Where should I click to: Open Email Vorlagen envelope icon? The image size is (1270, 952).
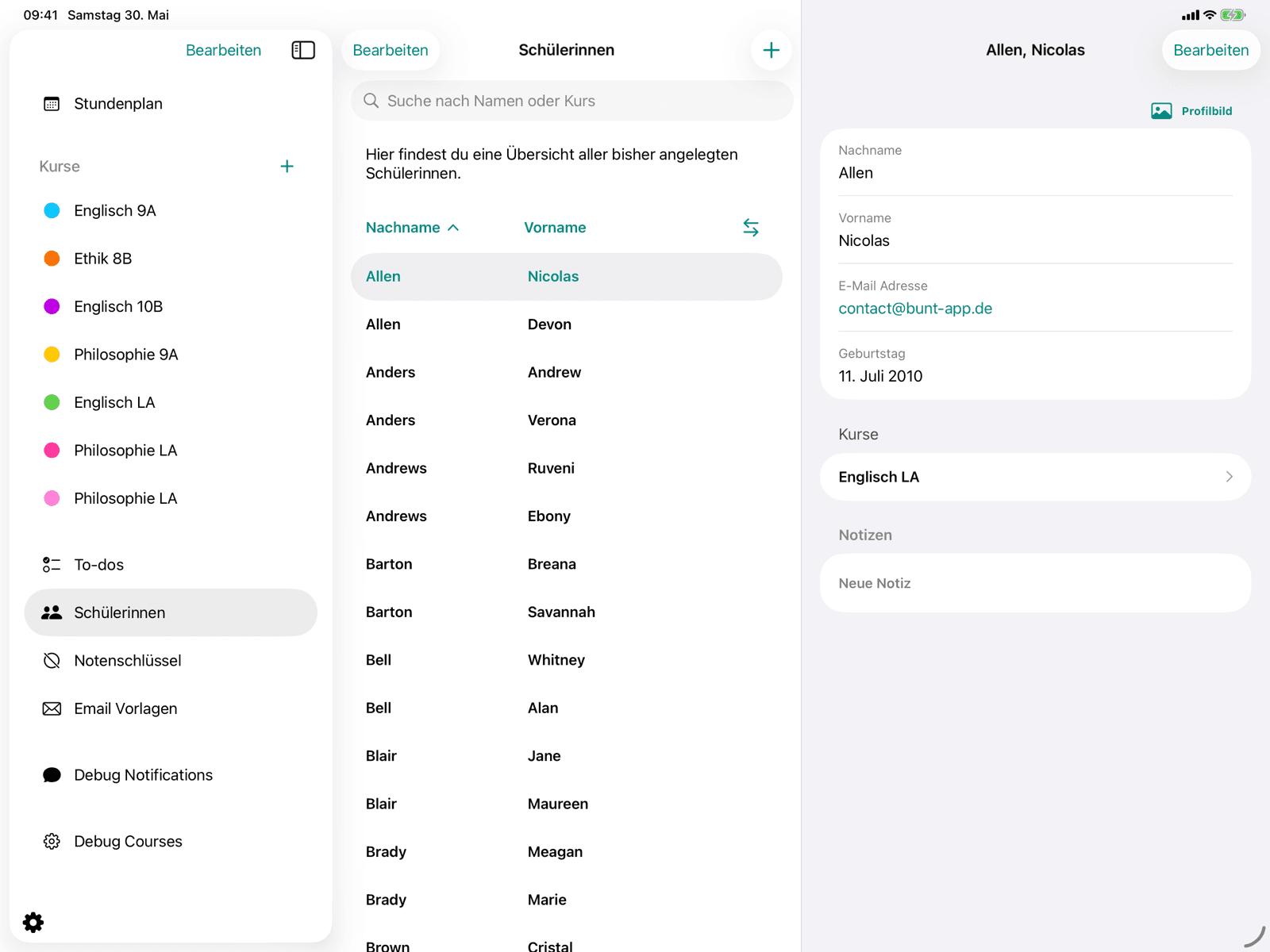click(x=52, y=708)
